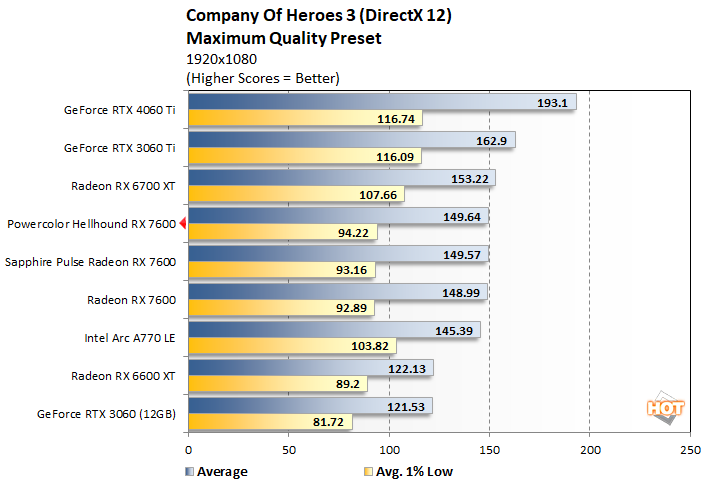This screenshot has width=708, height=480.
Task: Click the Intel Arc A770 LE label
Action: pos(130,338)
